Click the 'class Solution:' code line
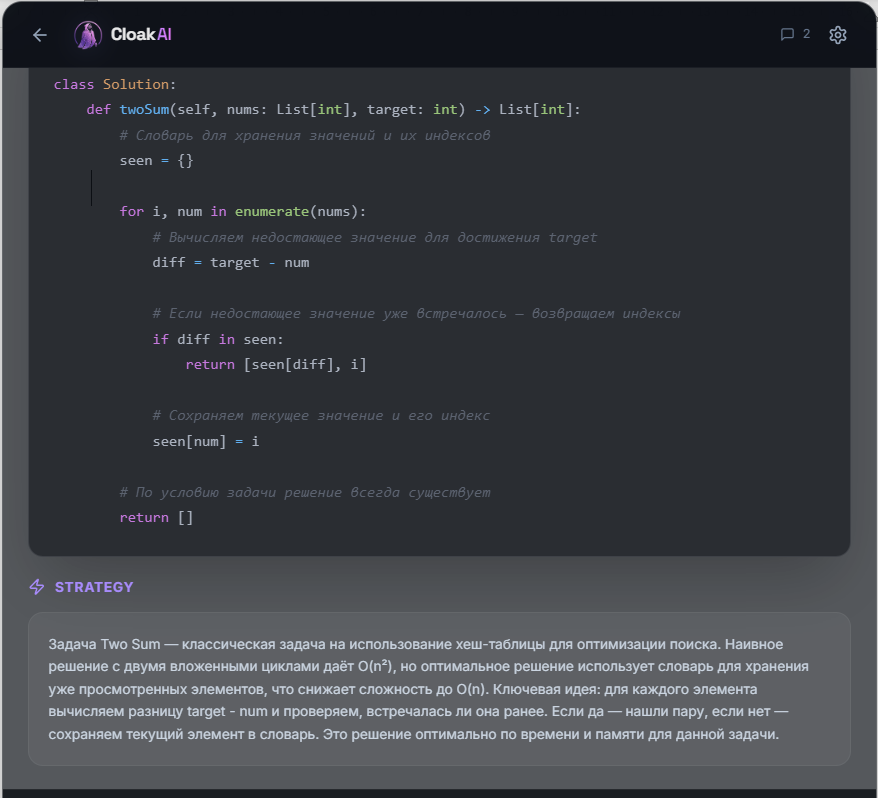 pyautogui.click(x=115, y=85)
